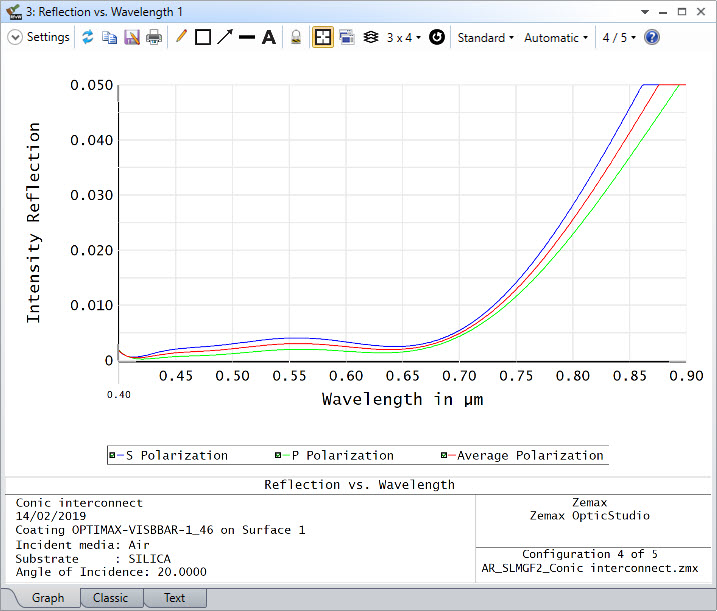Image resolution: width=717 pixels, height=611 pixels.
Task: Click the Wavelength in µm axis title
Action: point(402,399)
